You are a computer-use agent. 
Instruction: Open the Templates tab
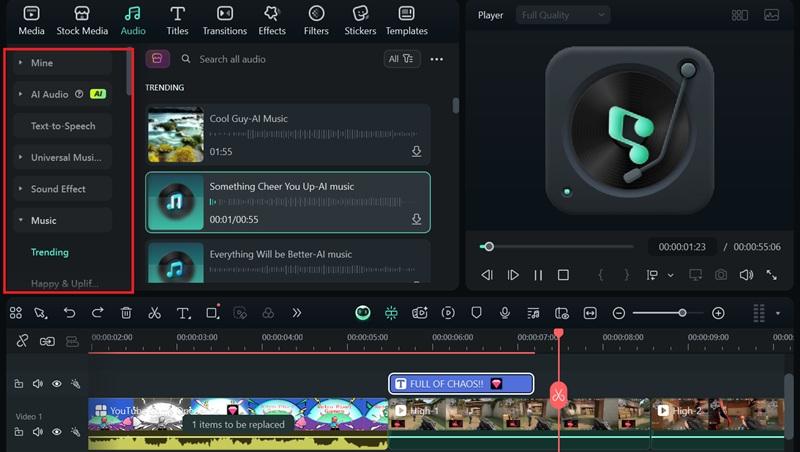(x=407, y=21)
